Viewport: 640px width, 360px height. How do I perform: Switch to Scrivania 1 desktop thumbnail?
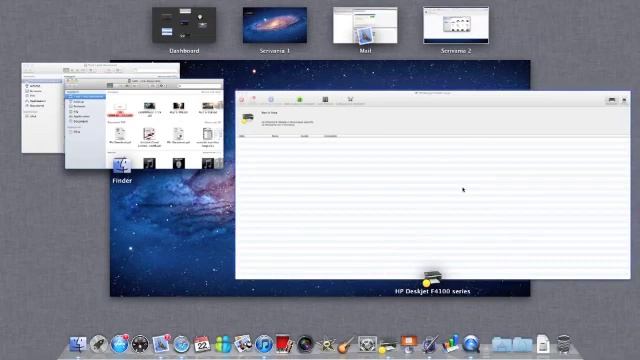275,25
